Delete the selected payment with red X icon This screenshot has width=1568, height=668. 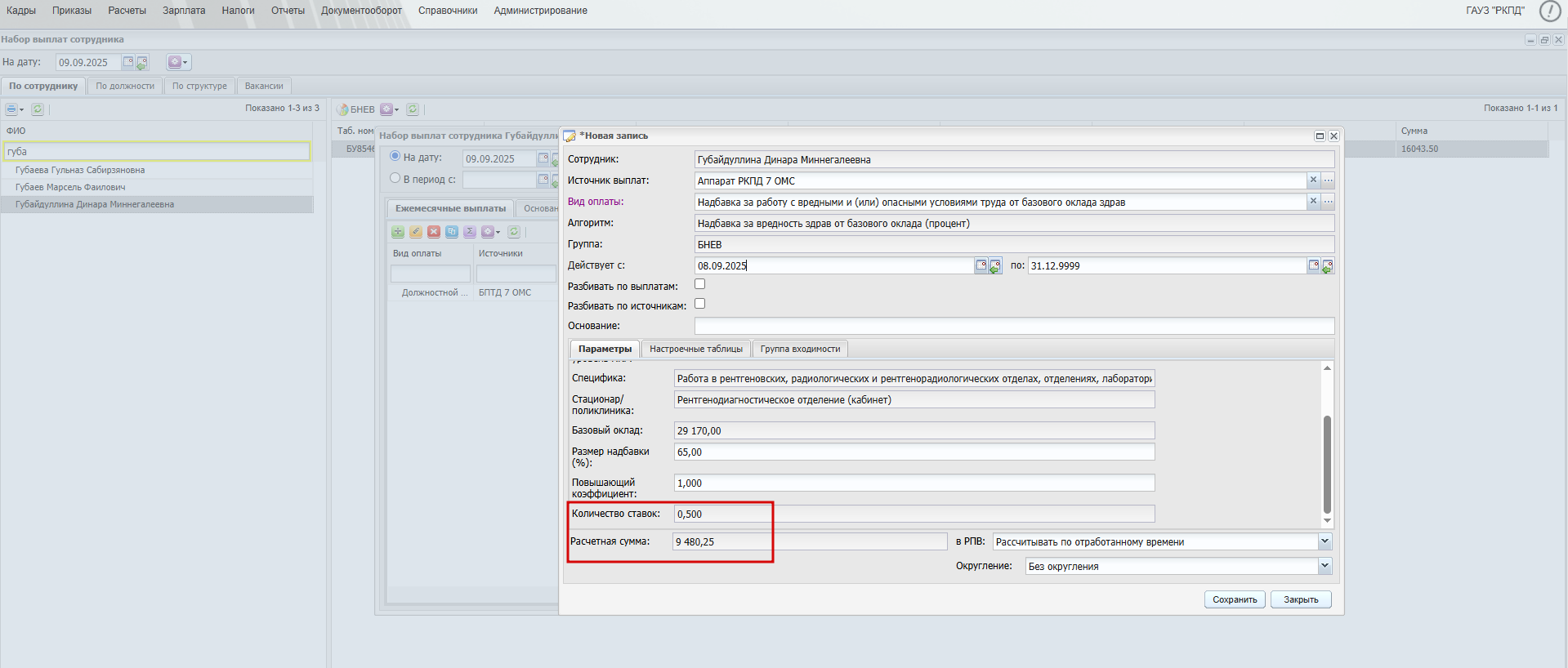434,232
